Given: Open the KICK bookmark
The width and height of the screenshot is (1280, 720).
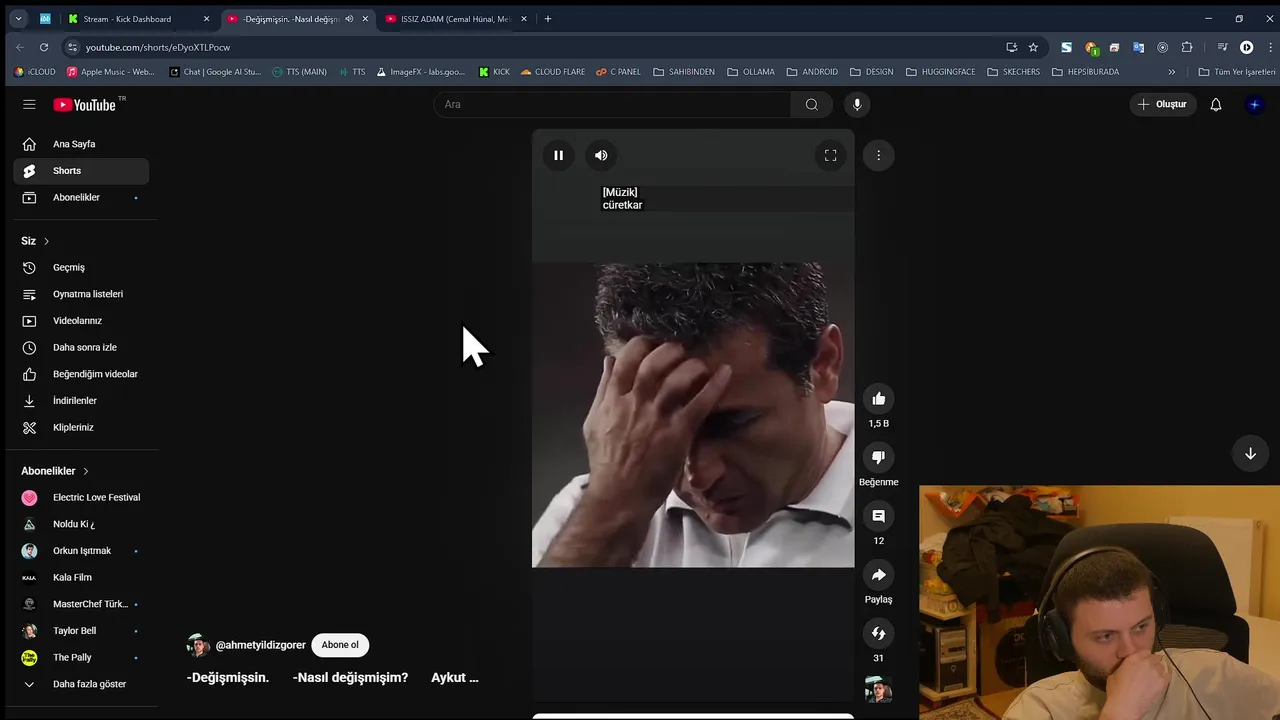Looking at the screenshot, I should [x=494, y=72].
